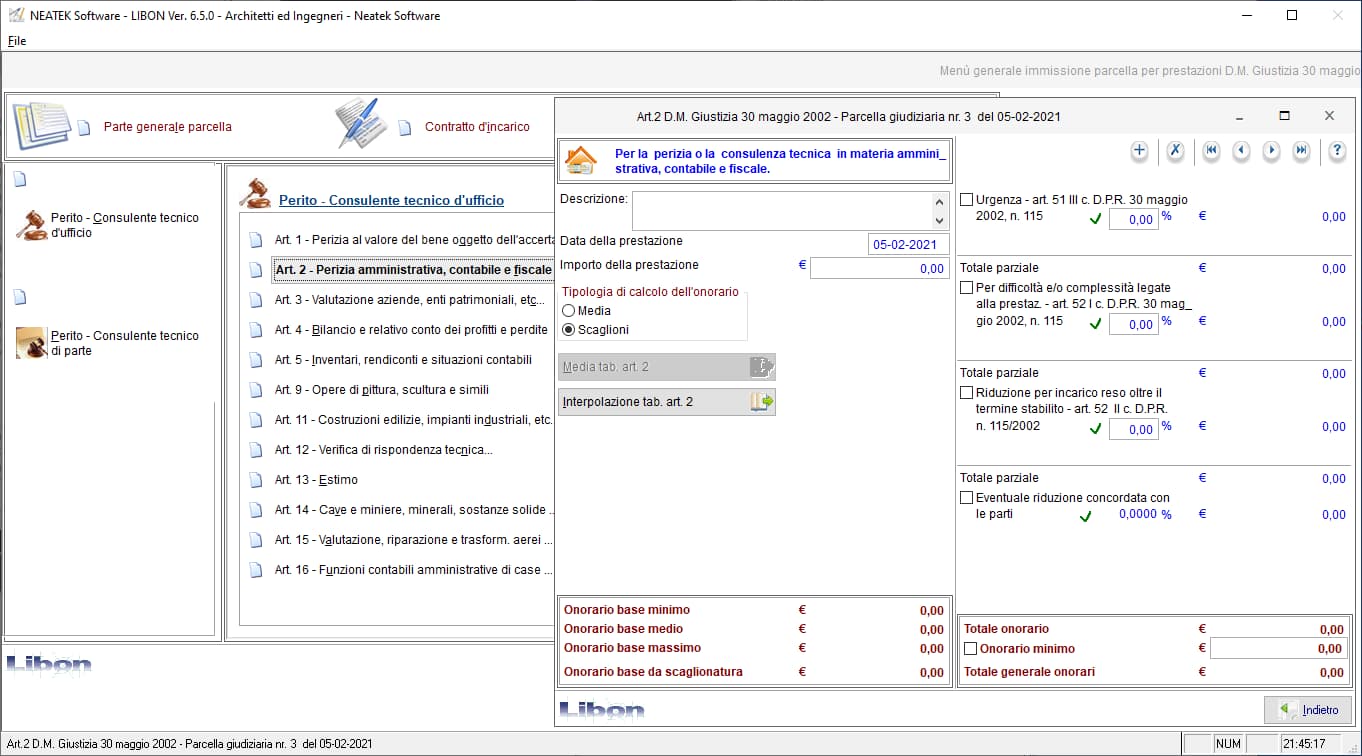Click the green check for riduzione concordata

coord(1085,516)
